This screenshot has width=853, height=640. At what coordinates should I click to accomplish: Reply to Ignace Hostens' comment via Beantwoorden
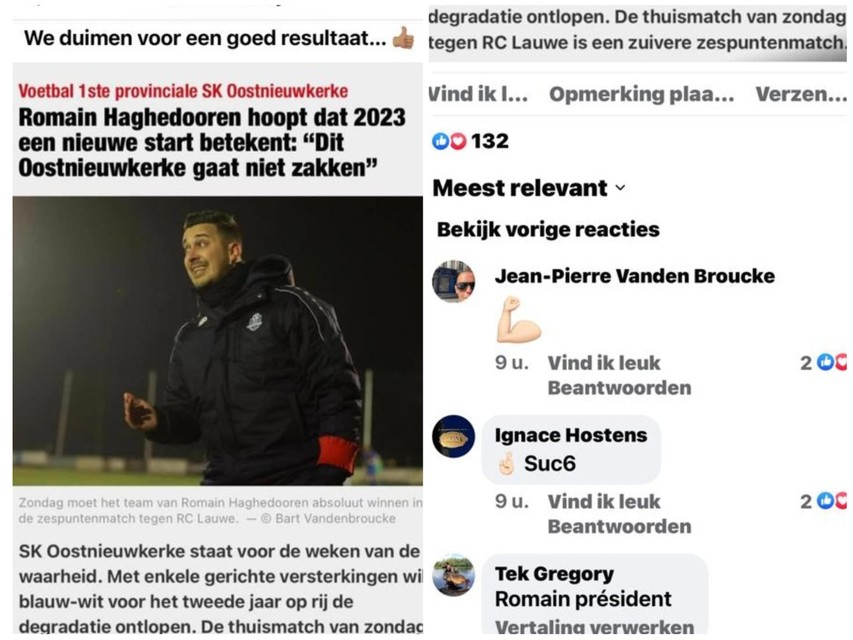coord(619,527)
